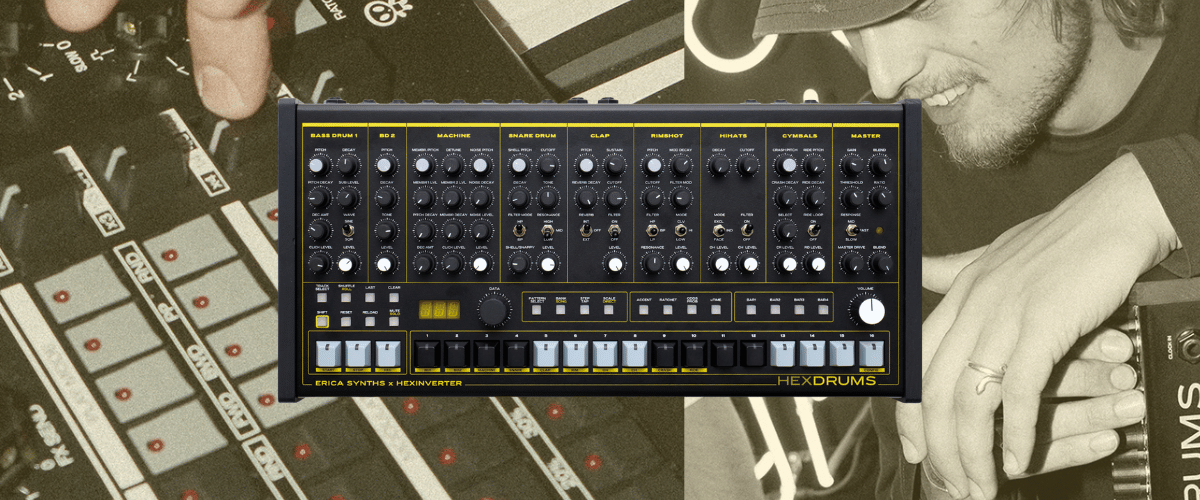Click the Ratchet button
The width and height of the screenshot is (1200, 500).
(668, 310)
